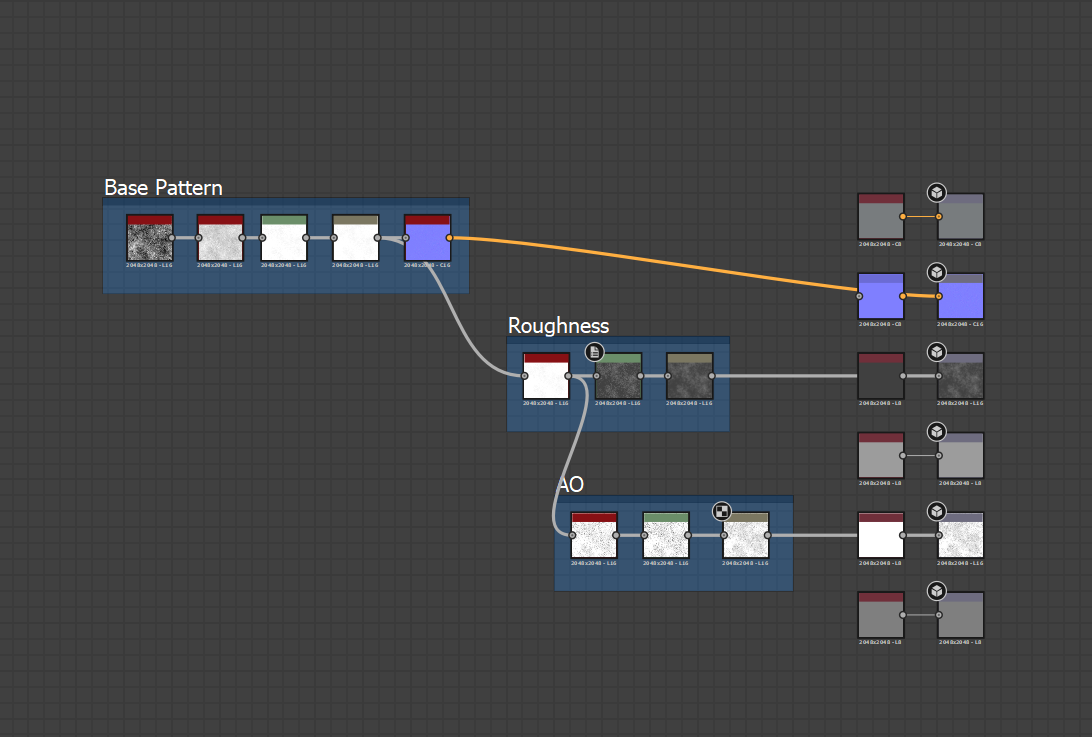The height and width of the screenshot is (737, 1092).
Task: Select the purple output node labeled C16
Action: click(x=960, y=296)
